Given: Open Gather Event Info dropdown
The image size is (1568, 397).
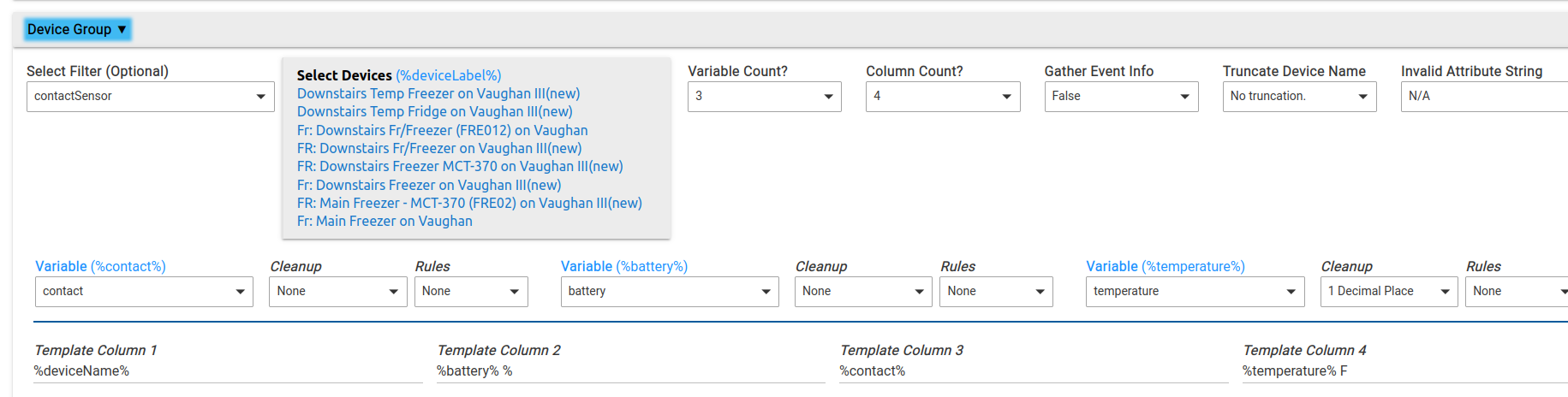Looking at the screenshot, I should click(1121, 97).
